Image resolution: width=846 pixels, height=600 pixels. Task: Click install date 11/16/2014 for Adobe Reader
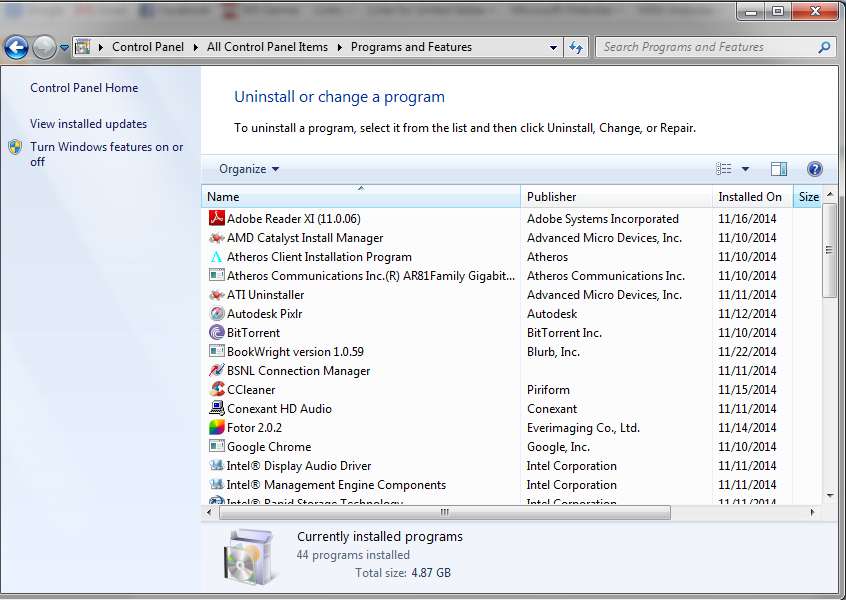pyautogui.click(x=747, y=219)
